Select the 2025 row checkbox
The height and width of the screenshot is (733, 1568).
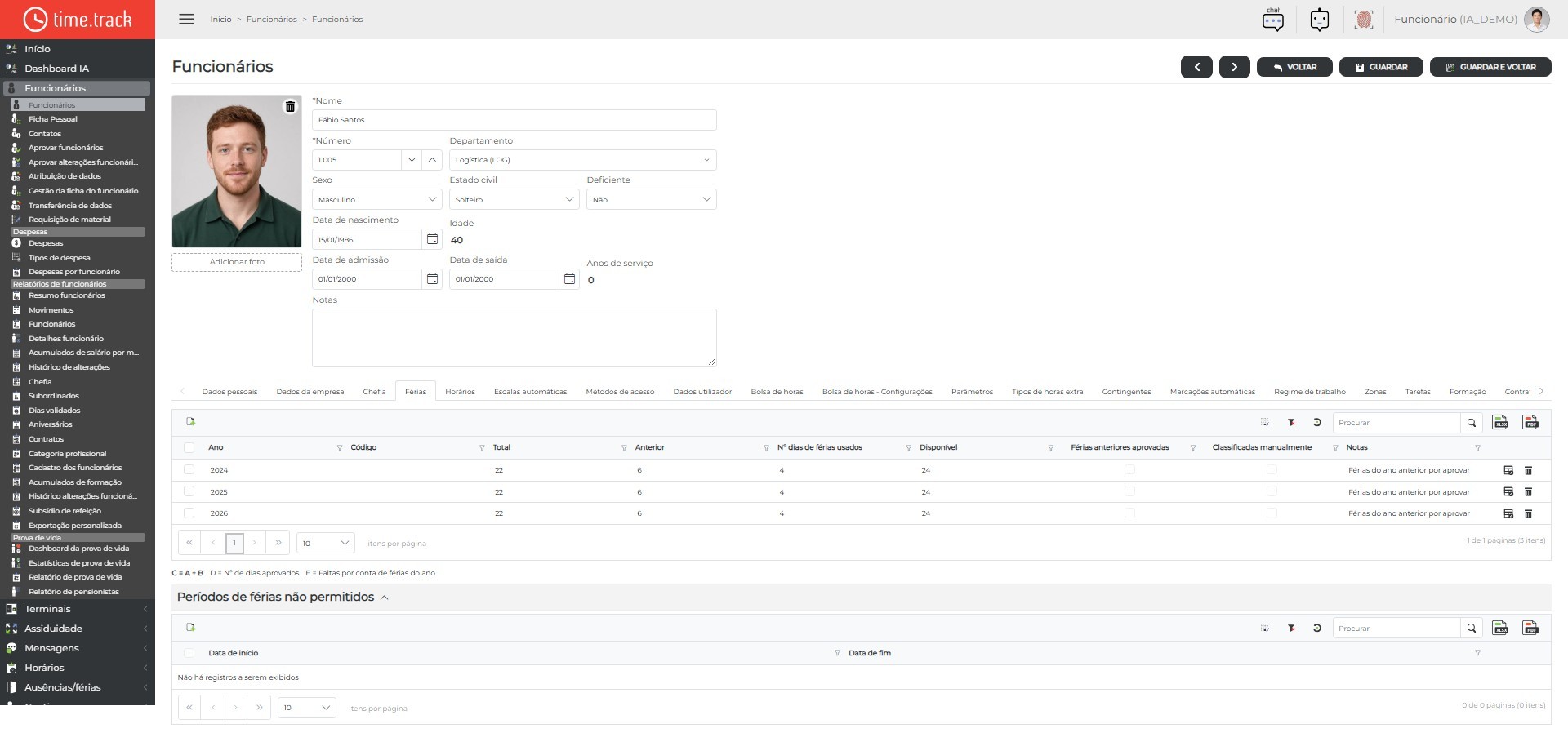189,491
